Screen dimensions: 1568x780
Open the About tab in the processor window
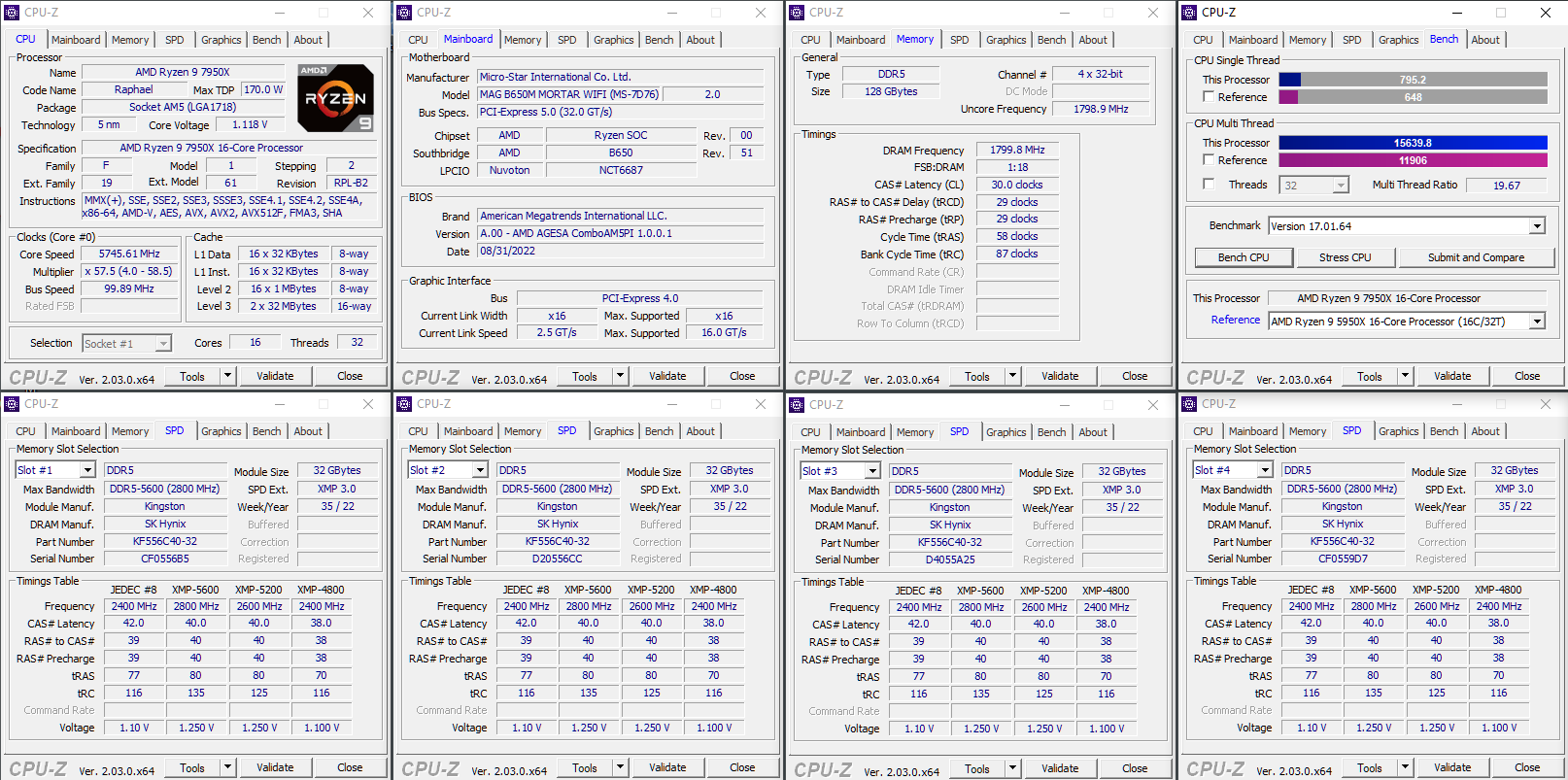tap(308, 40)
